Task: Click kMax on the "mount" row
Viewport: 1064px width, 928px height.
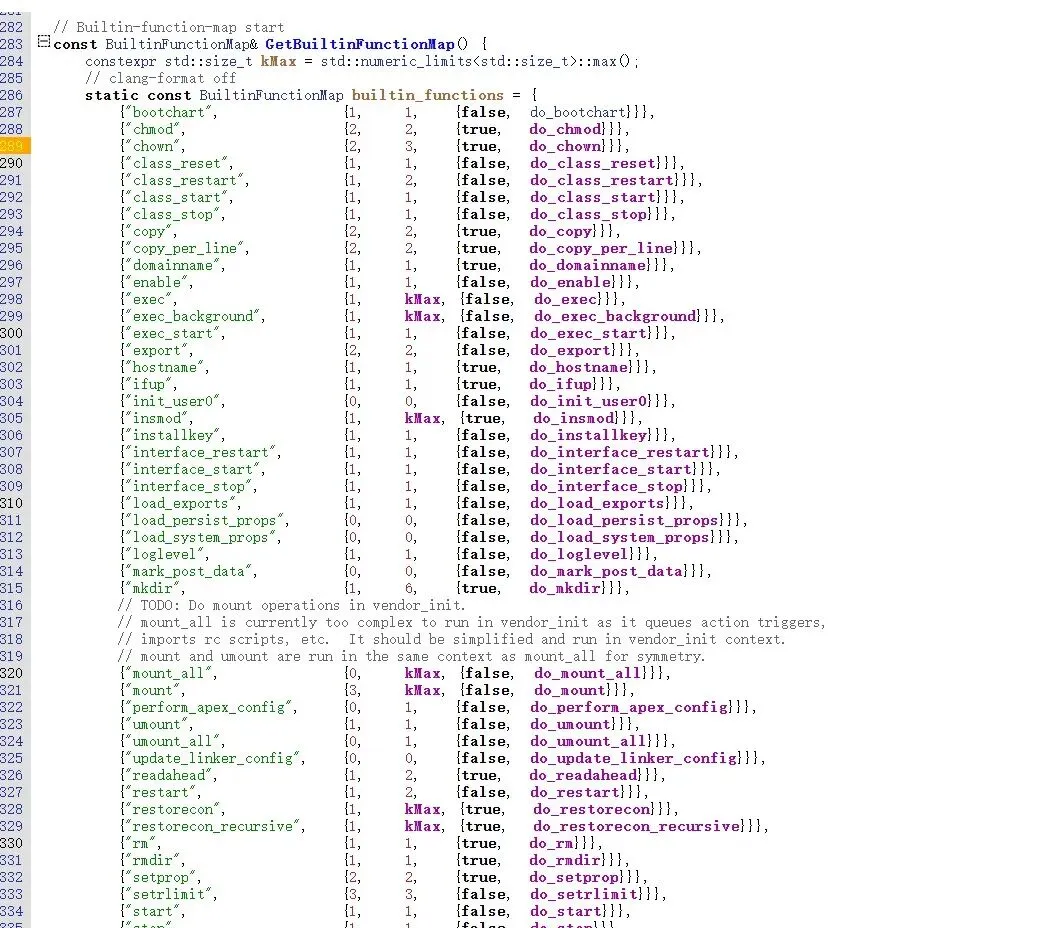Action: 423,690
